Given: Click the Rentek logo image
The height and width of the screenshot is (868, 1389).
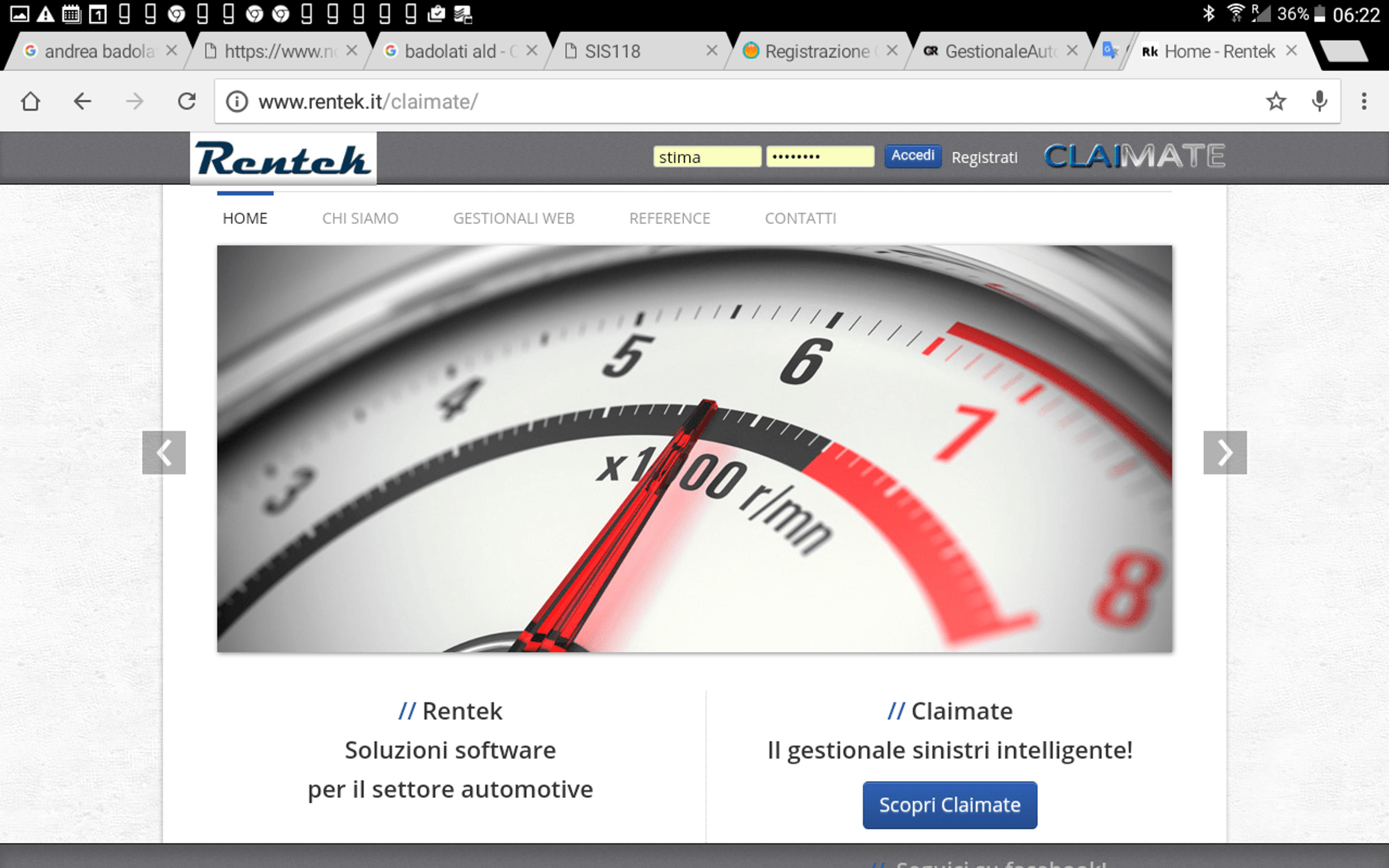Looking at the screenshot, I should click(284, 158).
